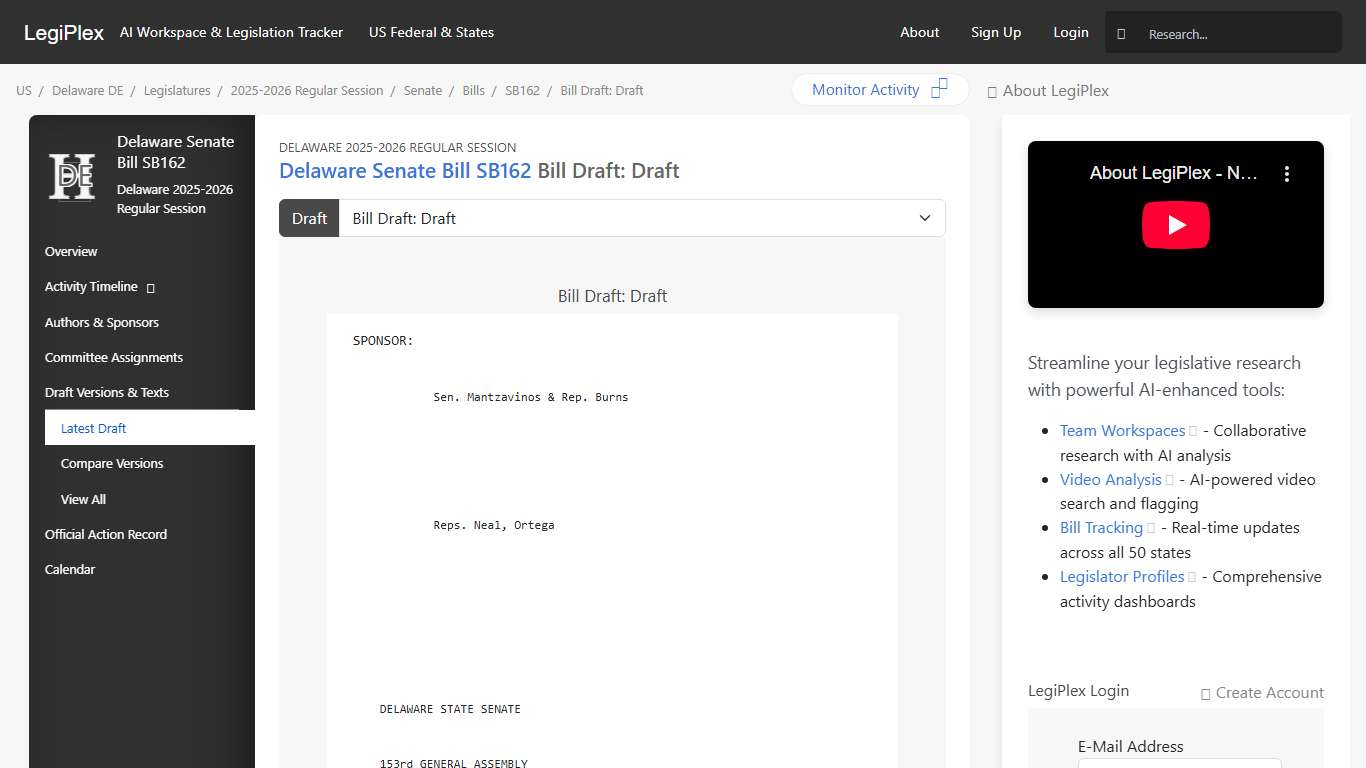This screenshot has height=768, width=1366.
Task: Open the video's three-dot options menu
Action: pos(1287,174)
